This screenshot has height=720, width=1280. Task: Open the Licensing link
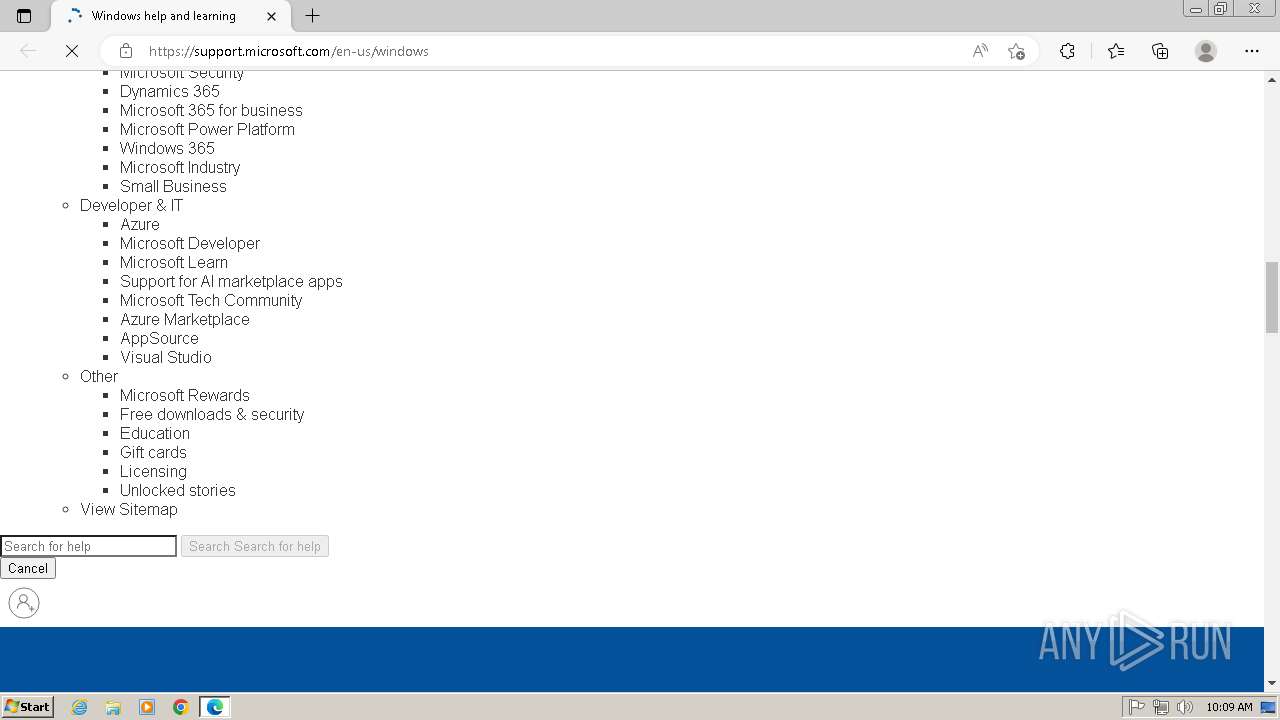[153, 471]
